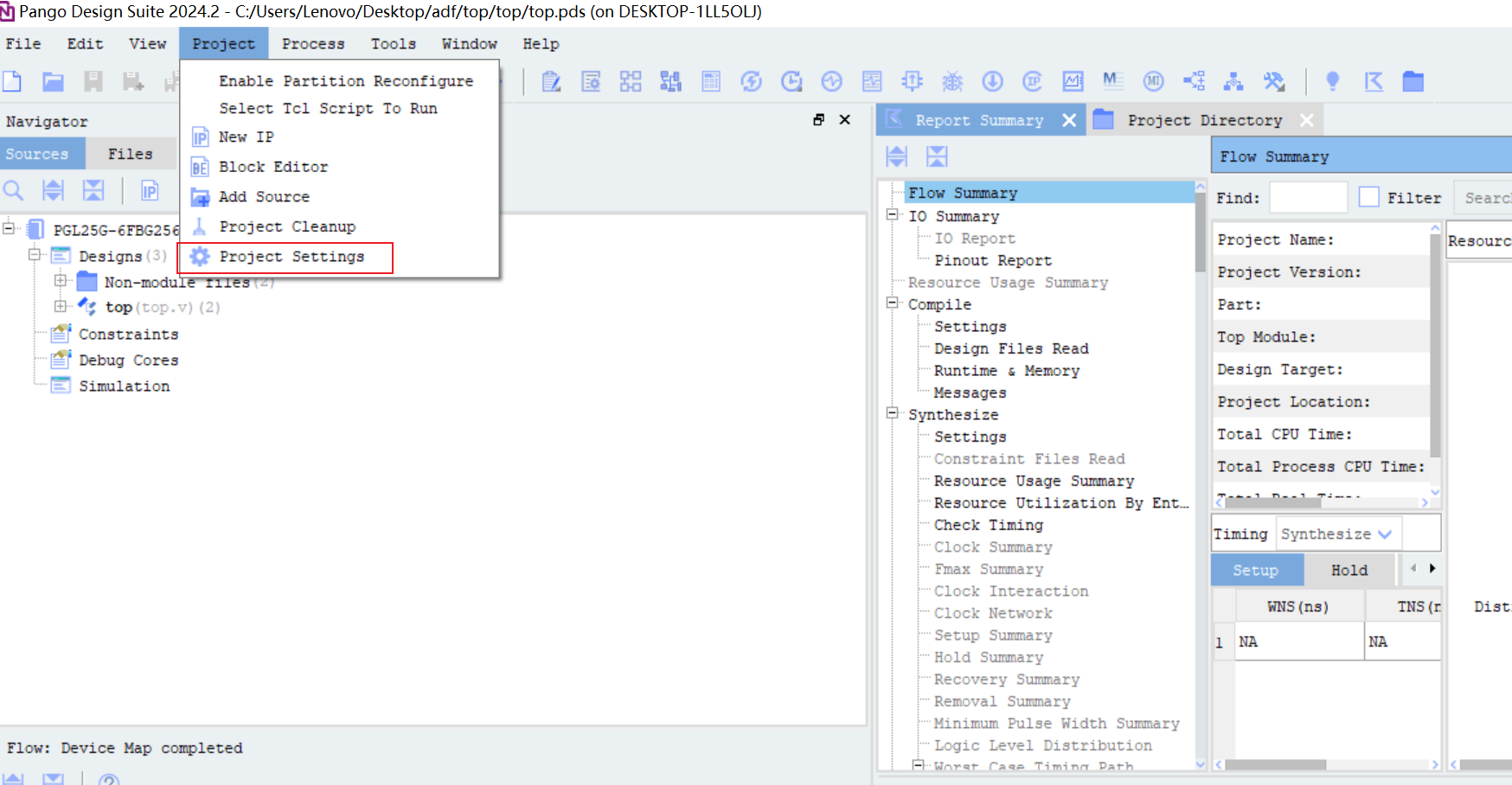The width and height of the screenshot is (1512, 785).
Task: Open the File menu
Action: pyautogui.click(x=23, y=43)
